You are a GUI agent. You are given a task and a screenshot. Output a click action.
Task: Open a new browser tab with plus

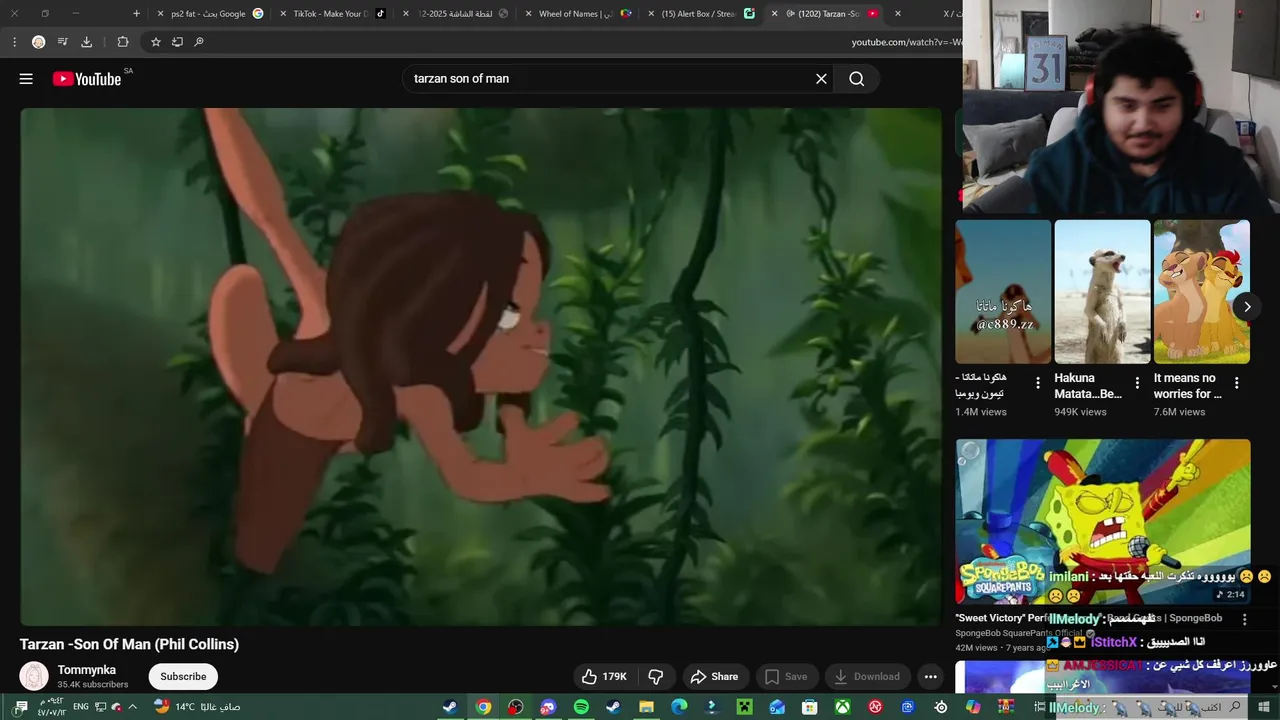coord(137,14)
